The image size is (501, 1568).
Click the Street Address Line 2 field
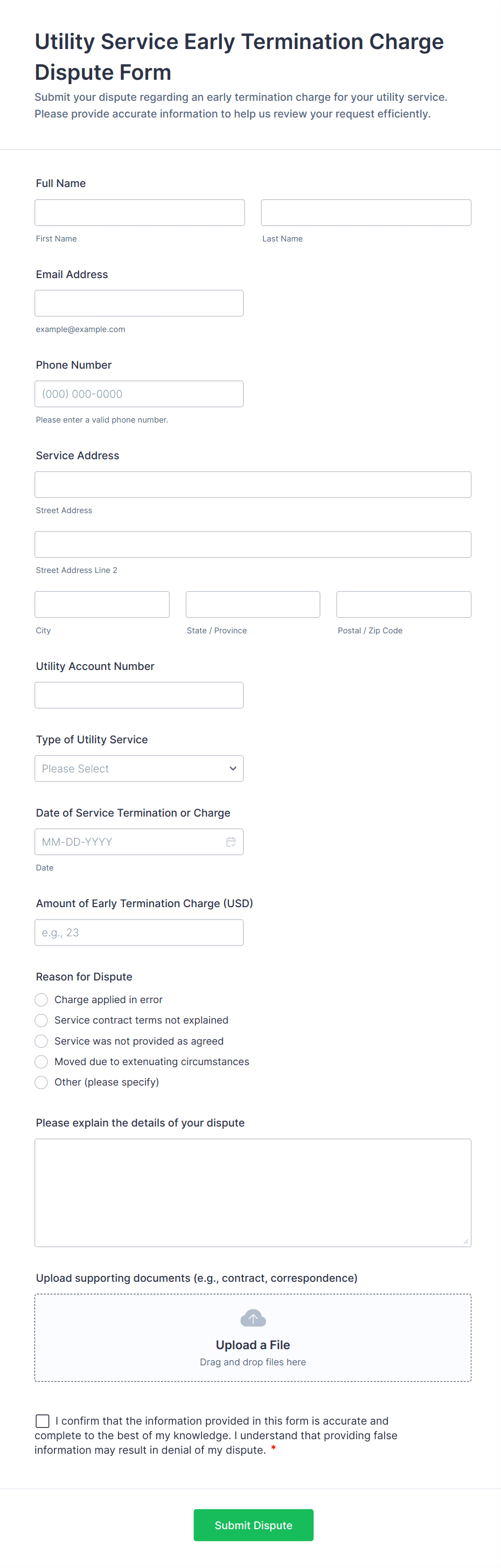[252, 545]
